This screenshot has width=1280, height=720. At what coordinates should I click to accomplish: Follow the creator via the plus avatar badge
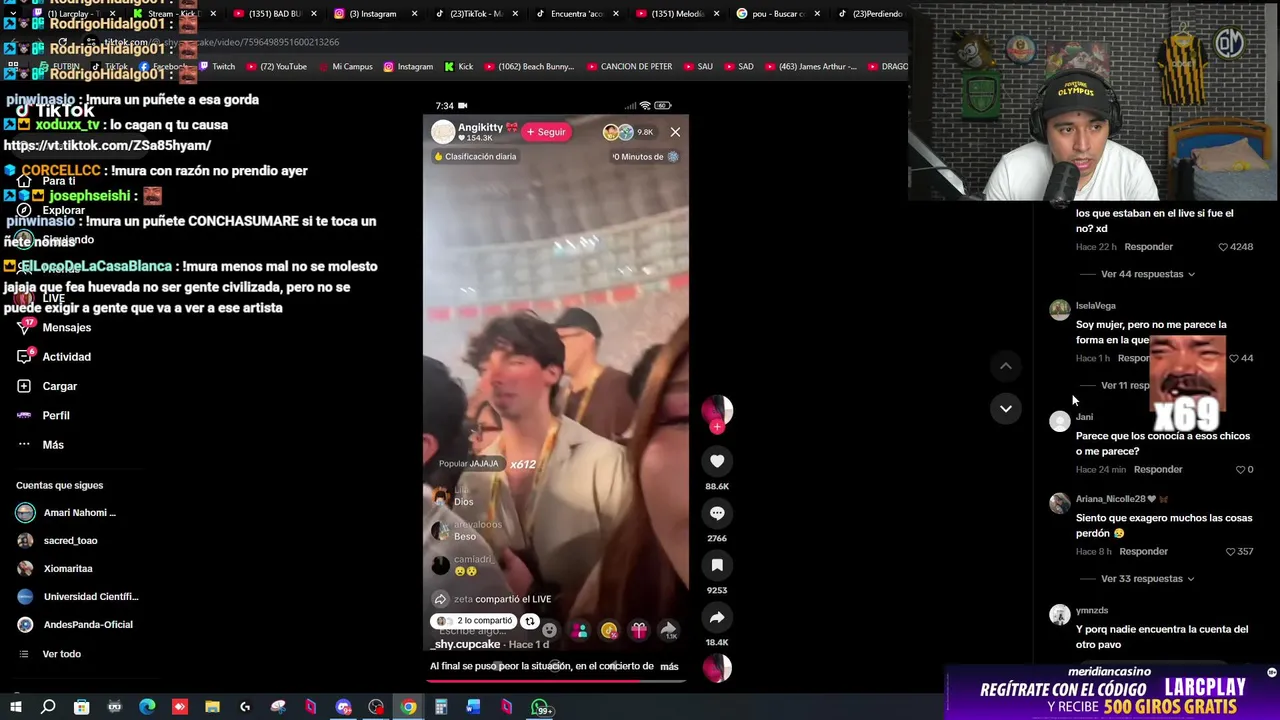tap(716, 427)
